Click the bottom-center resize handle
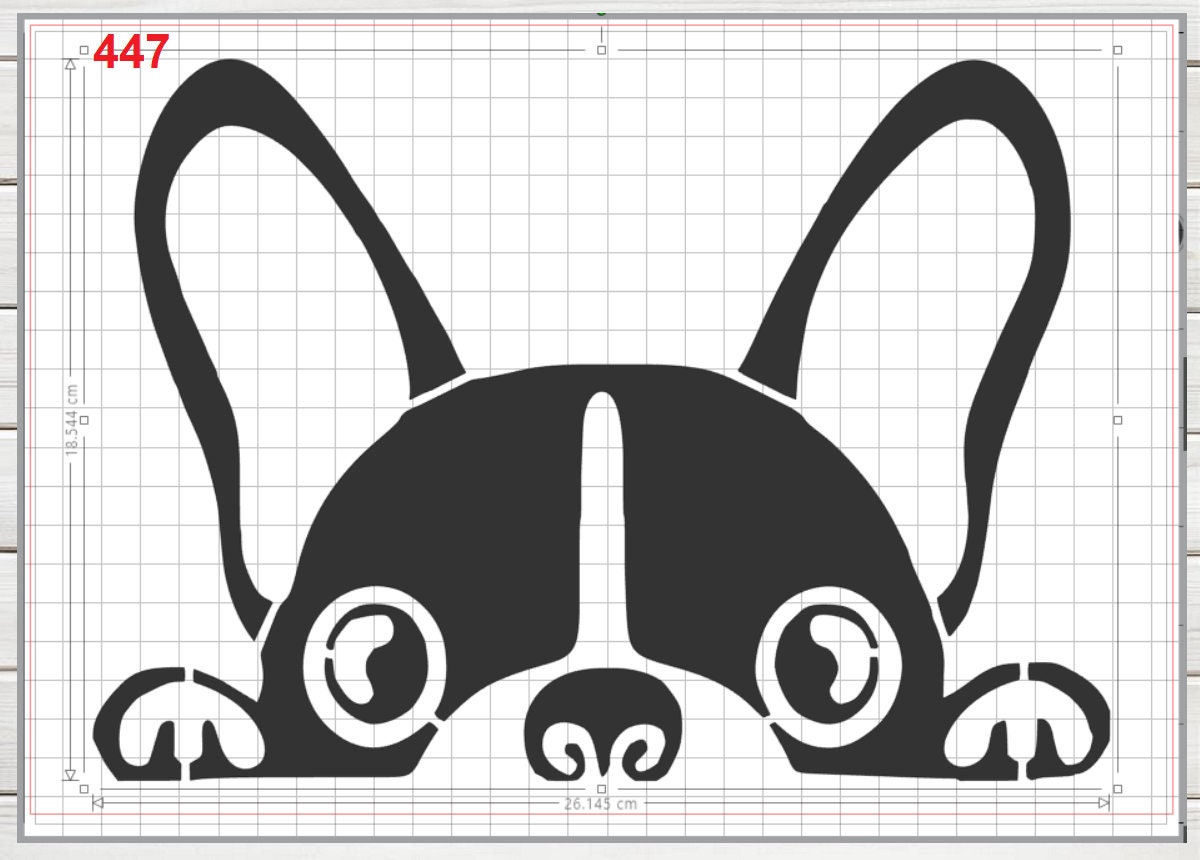Viewport: 1200px width, 860px height. click(601, 789)
